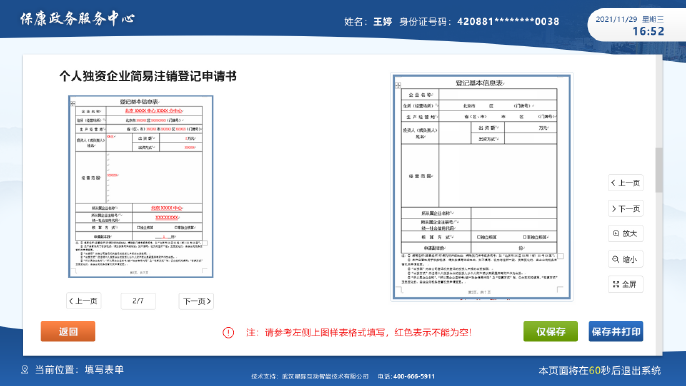This screenshot has width=687, height=386.
Task: Click the 放大 zoom-in icon button
Action: (x=626, y=234)
